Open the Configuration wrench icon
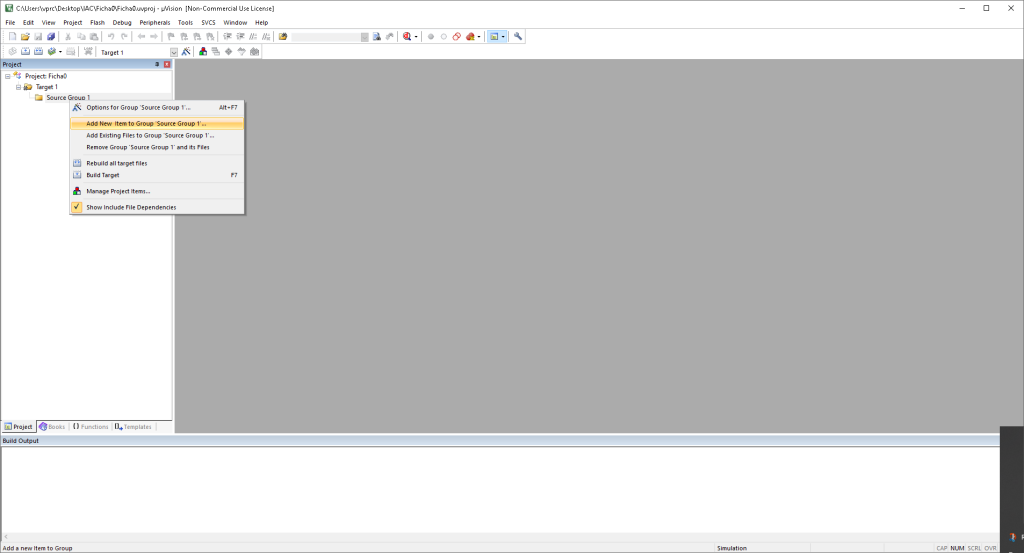The width and height of the screenshot is (1024, 553). tap(518, 37)
